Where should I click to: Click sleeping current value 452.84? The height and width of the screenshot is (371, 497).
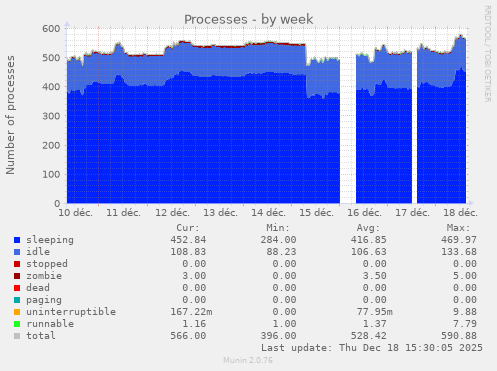coord(188,240)
